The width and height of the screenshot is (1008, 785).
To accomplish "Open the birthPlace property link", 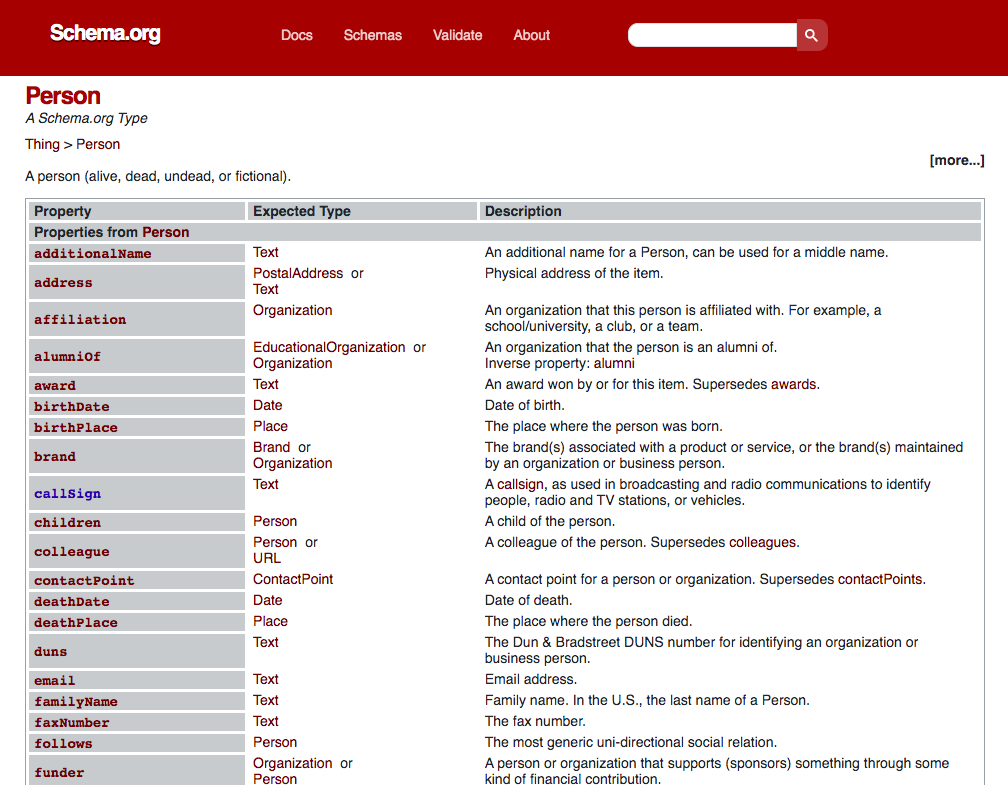I will (x=76, y=428).
